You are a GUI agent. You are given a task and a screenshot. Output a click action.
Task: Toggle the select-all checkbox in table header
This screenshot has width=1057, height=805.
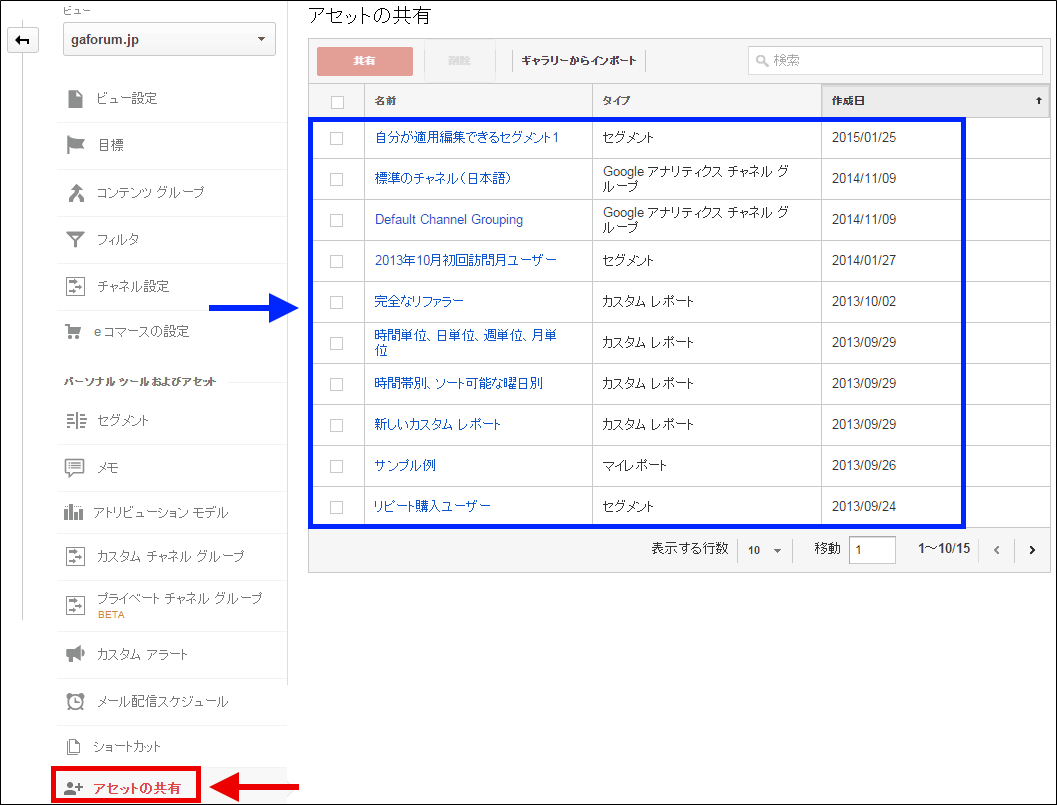[x=337, y=102]
